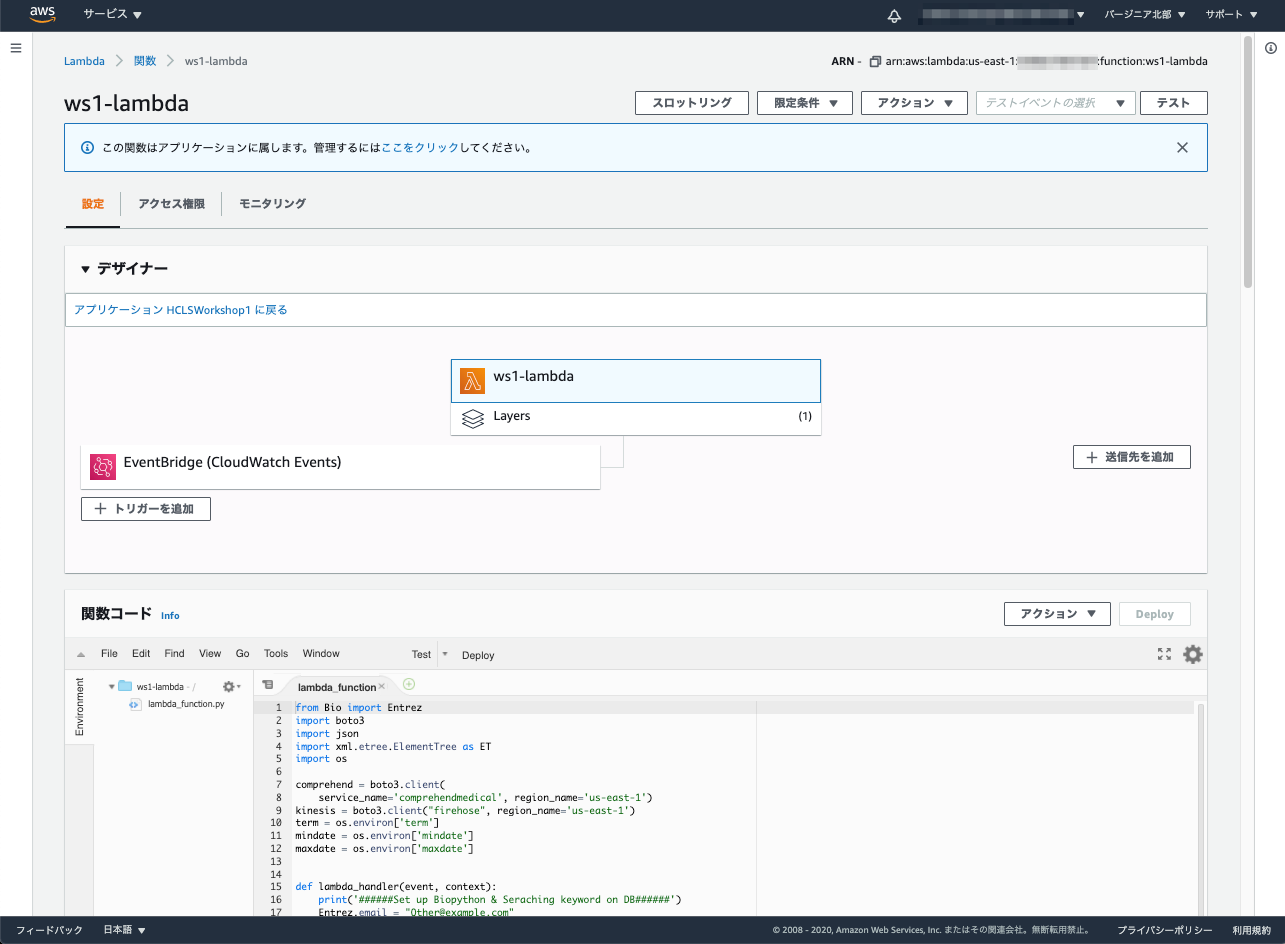Open the View menu in editor
The width and height of the screenshot is (1285, 944).
point(210,654)
